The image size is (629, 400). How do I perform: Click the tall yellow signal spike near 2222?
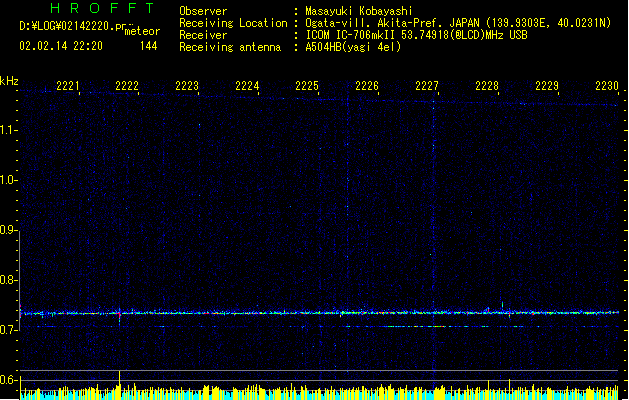pos(119,385)
